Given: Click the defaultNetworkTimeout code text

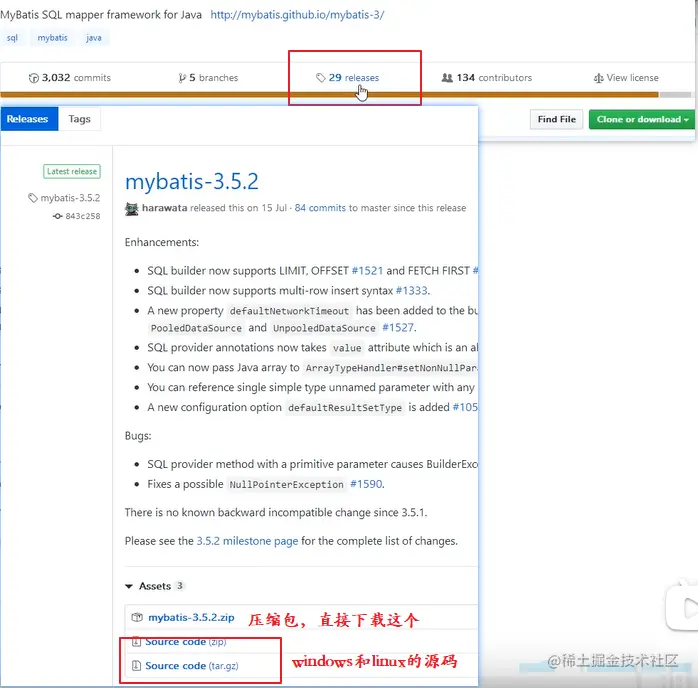Looking at the screenshot, I should [x=289, y=311].
